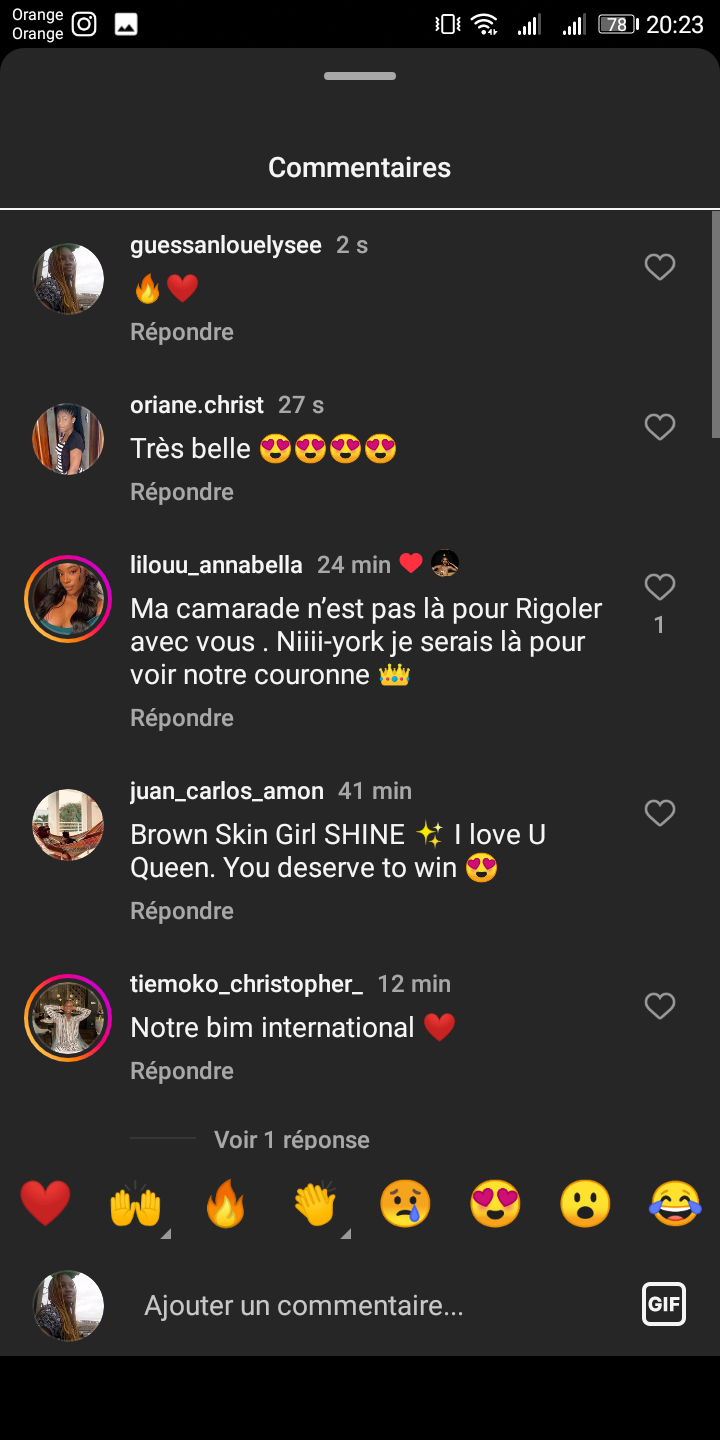
Task: Open clapping hands emoji skin tone options
Action: click(346, 1234)
